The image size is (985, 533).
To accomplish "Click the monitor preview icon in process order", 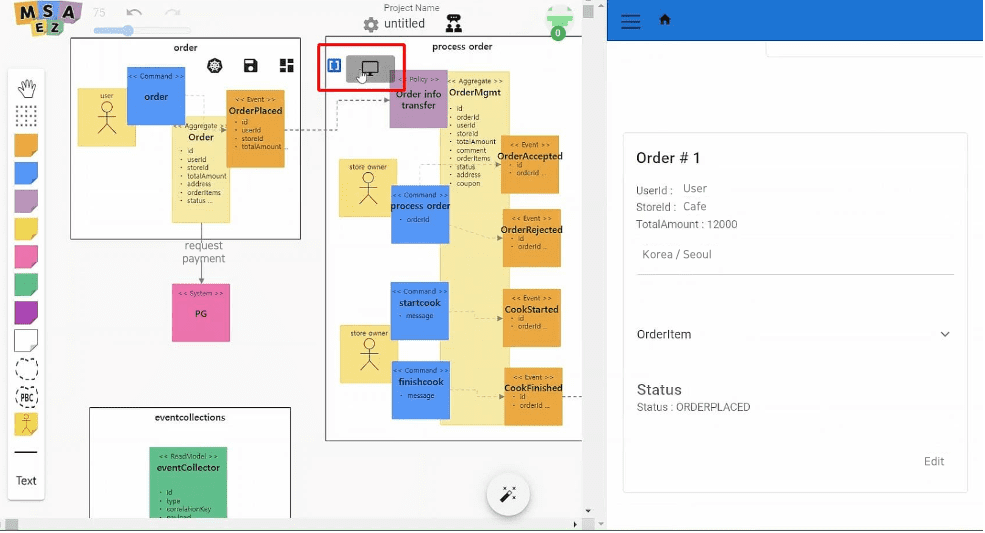I will [370, 68].
